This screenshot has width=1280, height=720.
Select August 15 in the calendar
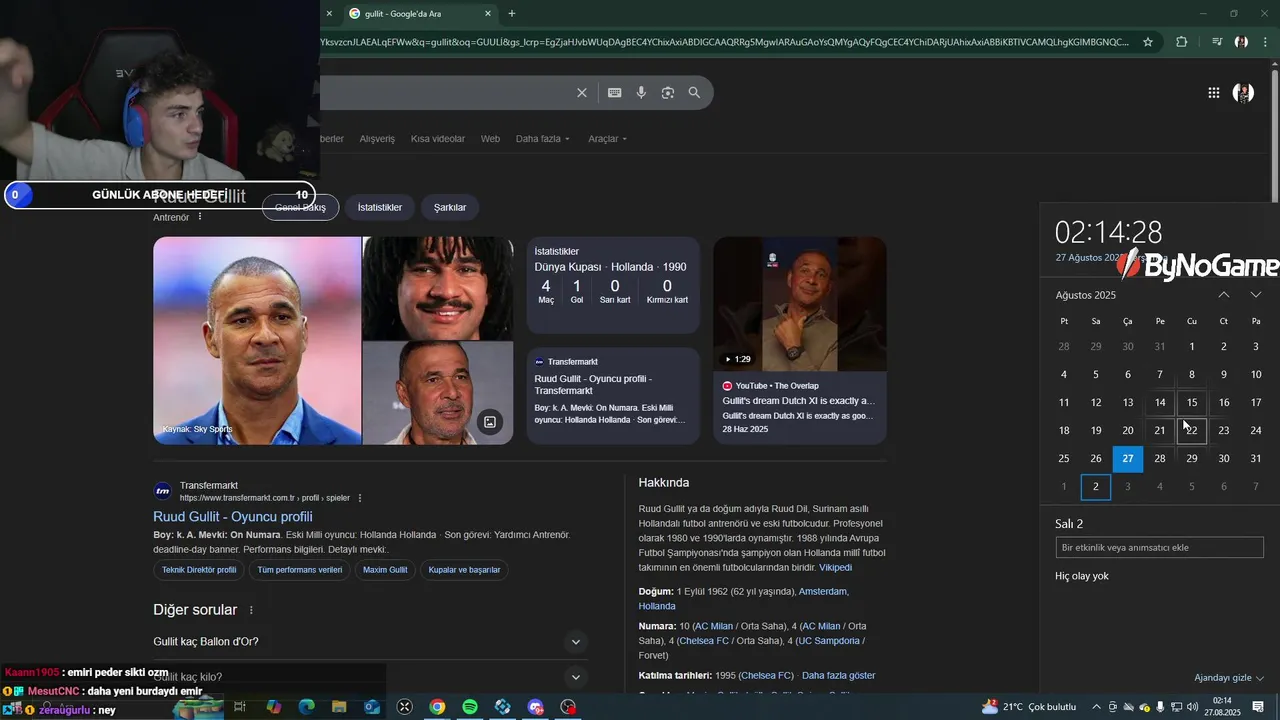[x=1192, y=403]
